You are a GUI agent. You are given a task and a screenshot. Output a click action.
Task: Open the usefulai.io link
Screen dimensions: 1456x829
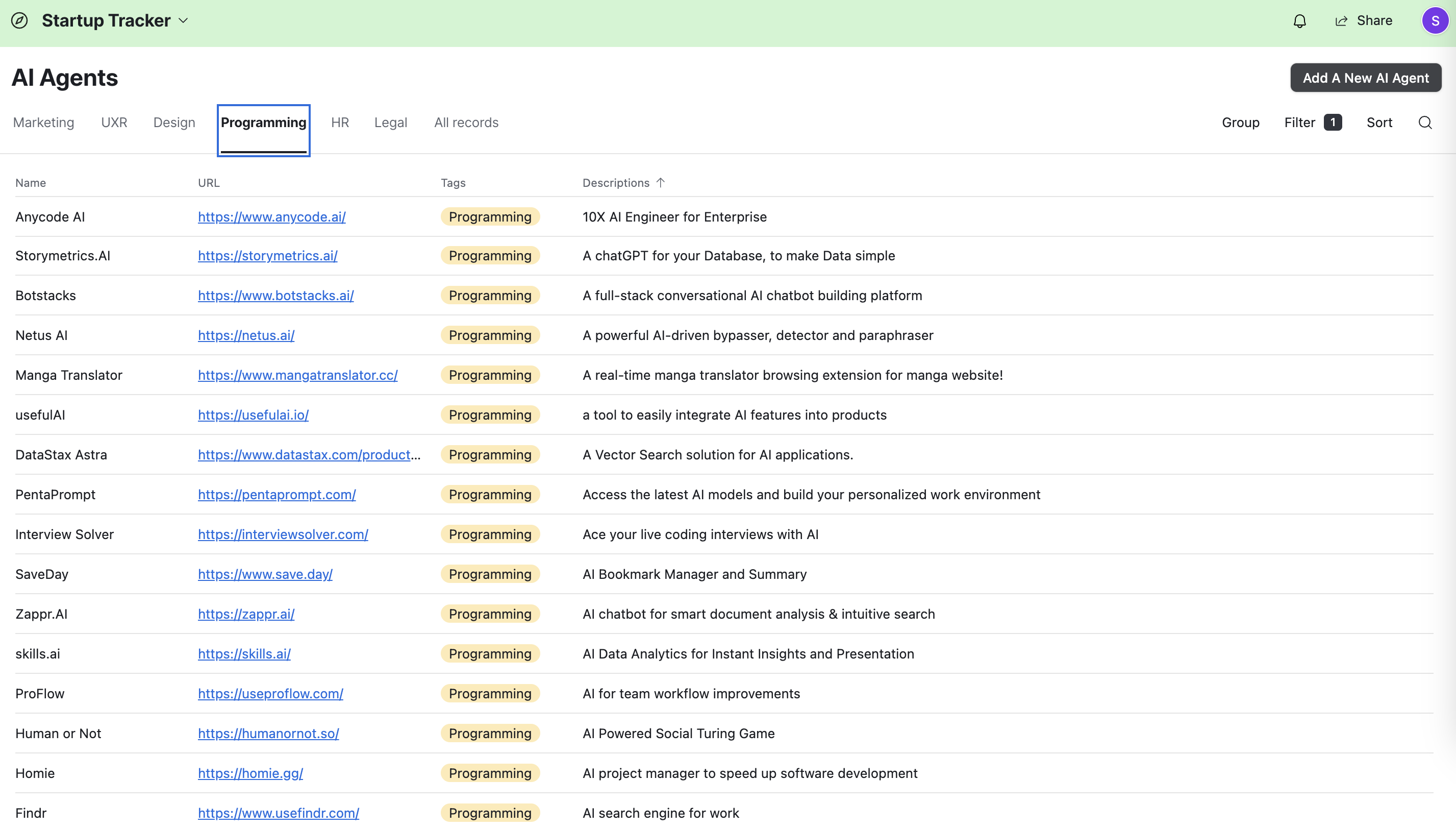pos(253,415)
